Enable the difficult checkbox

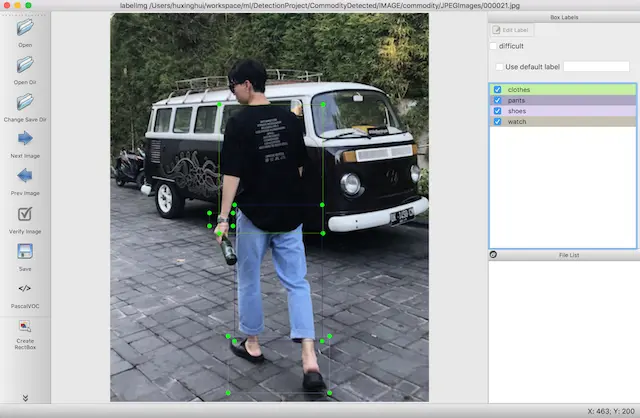(x=493, y=46)
